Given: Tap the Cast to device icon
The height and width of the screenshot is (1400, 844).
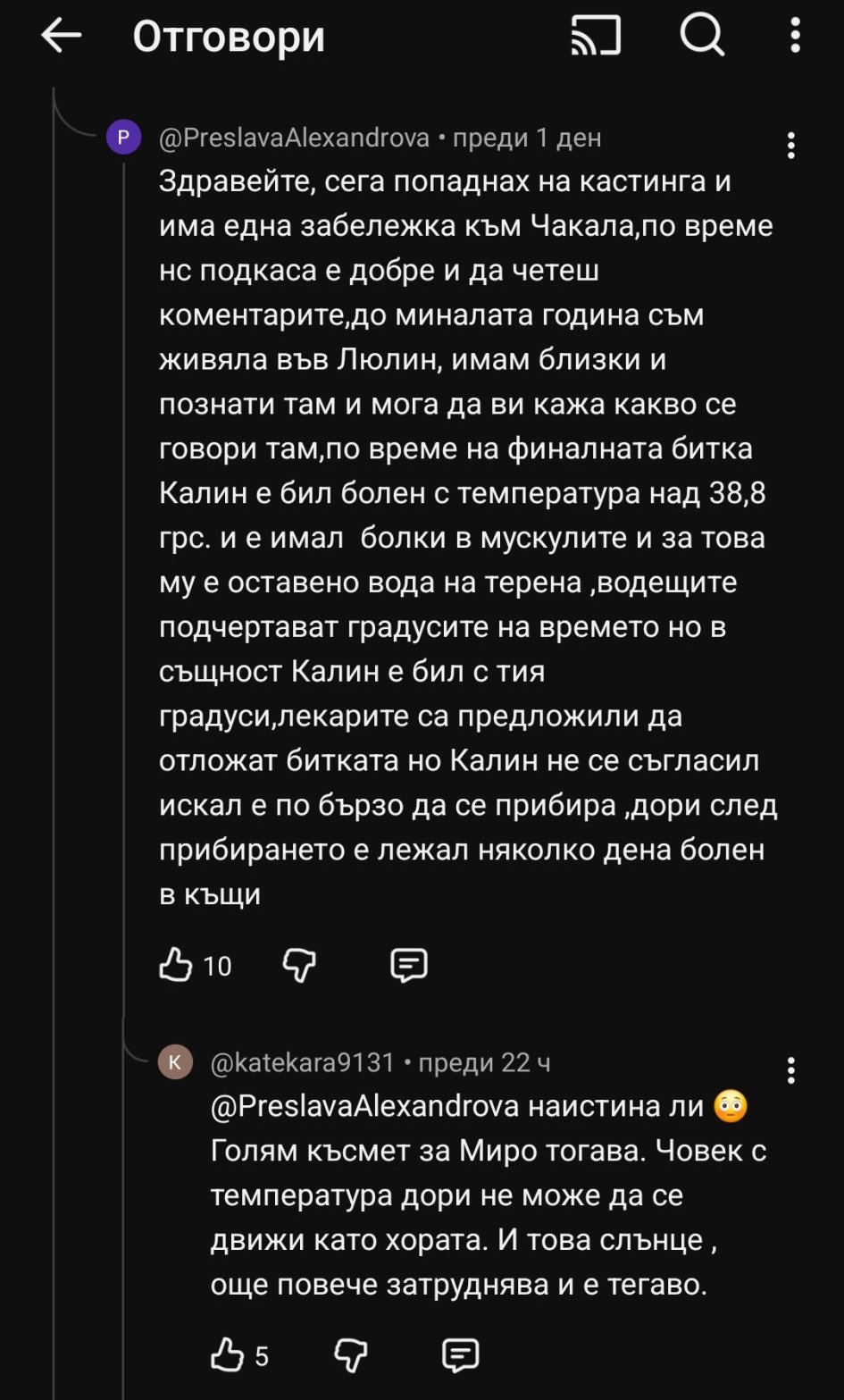Looking at the screenshot, I should [x=596, y=37].
